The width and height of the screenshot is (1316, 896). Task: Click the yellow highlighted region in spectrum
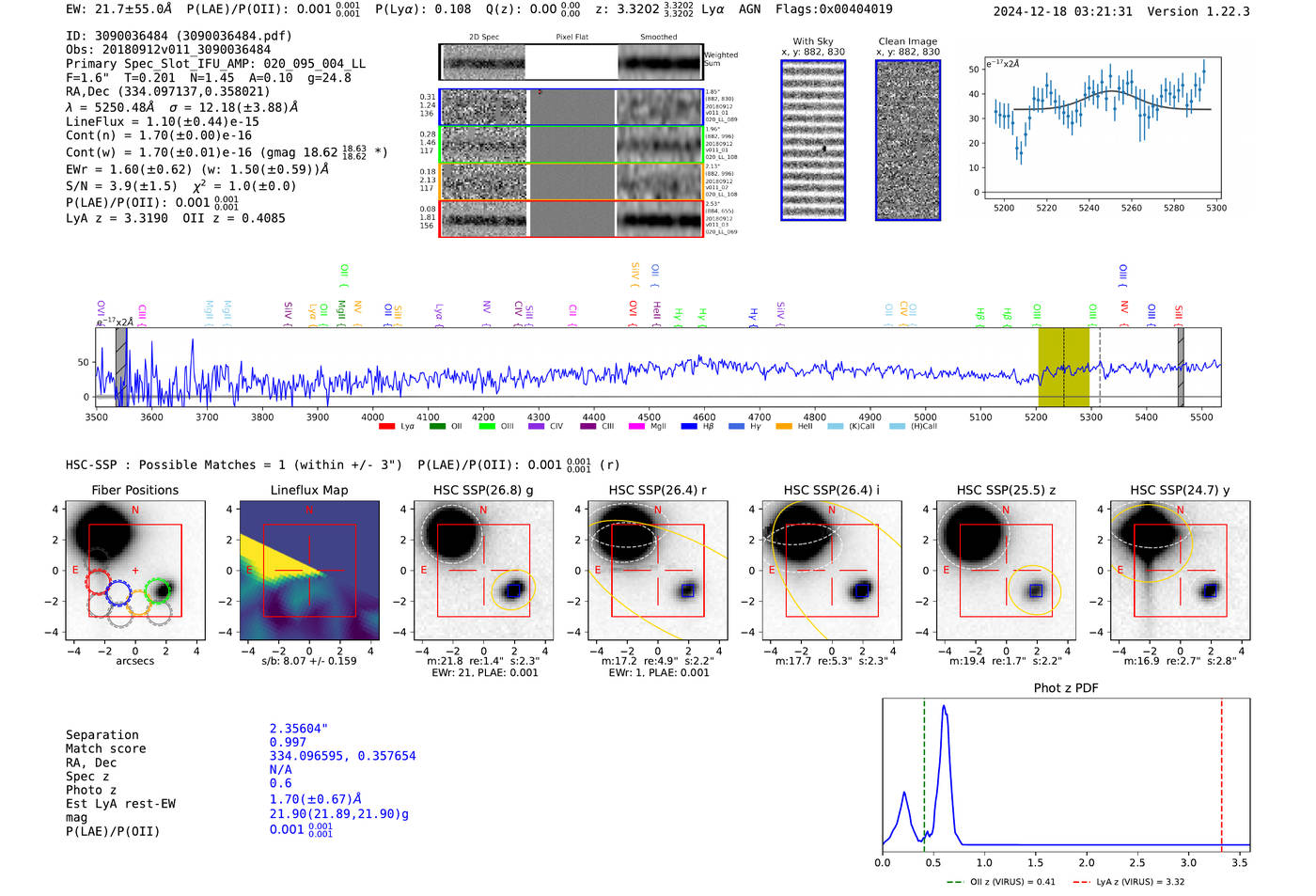click(1063, 367)
